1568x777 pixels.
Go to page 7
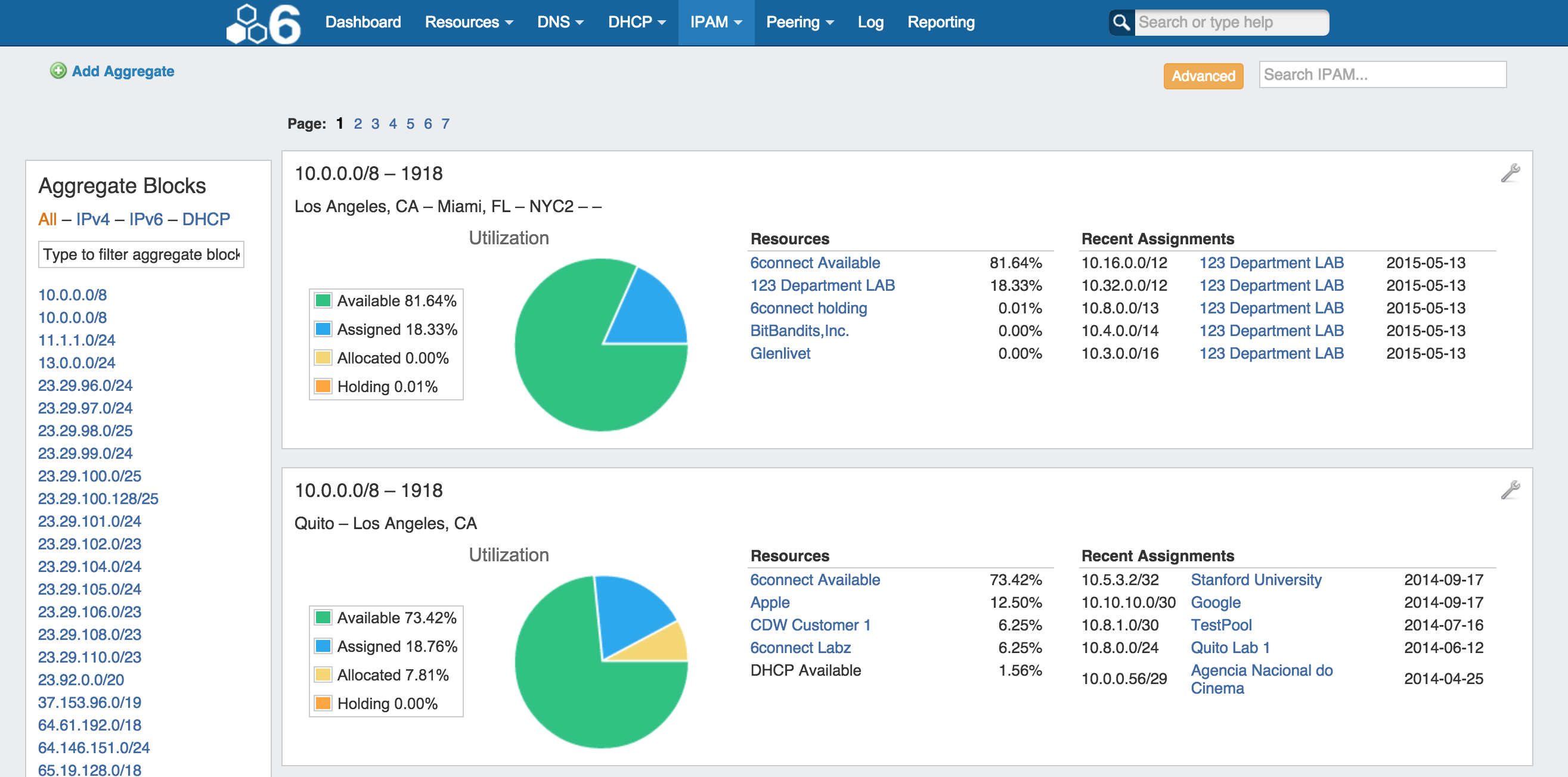click(445, 123)
